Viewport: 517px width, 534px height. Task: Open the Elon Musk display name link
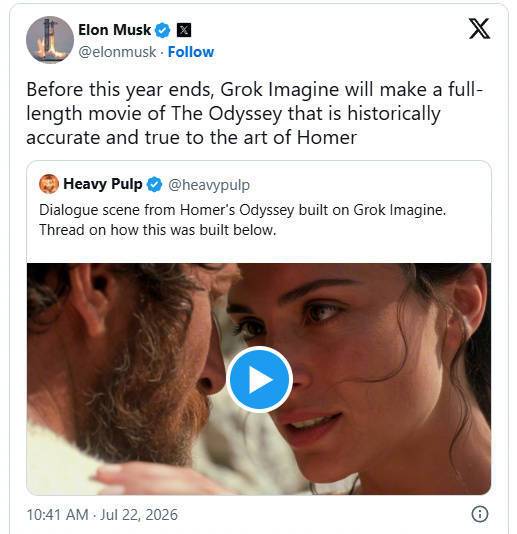[x=114, y=30]
